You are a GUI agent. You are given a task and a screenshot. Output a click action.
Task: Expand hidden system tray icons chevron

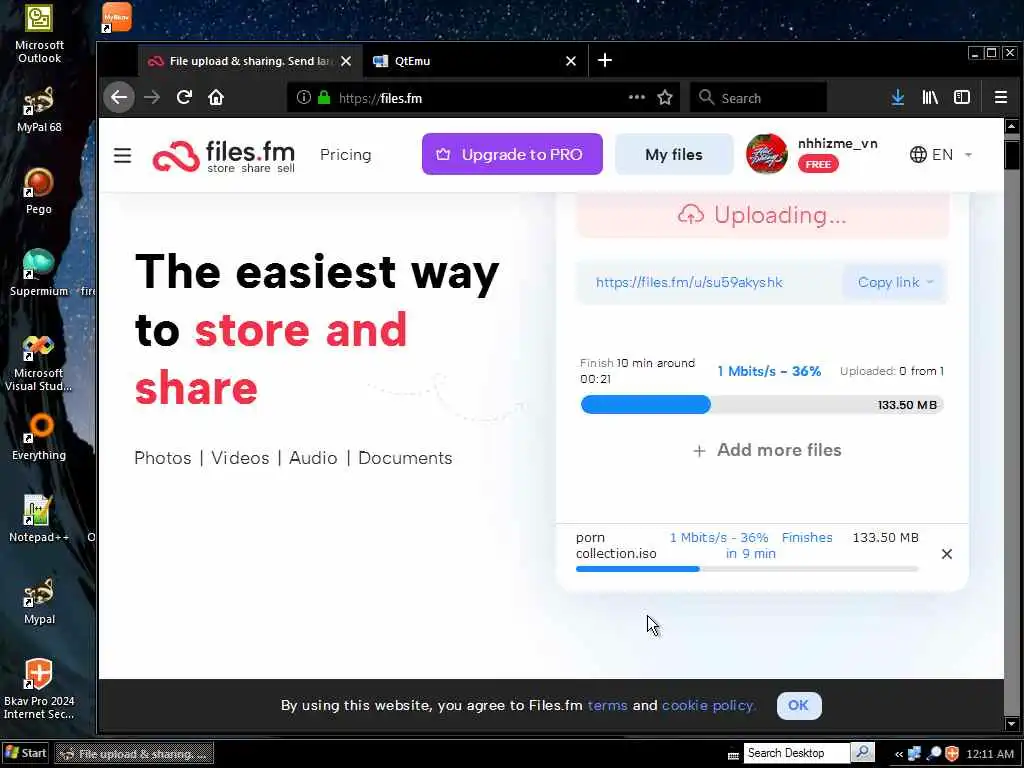[x=899, y=754]
